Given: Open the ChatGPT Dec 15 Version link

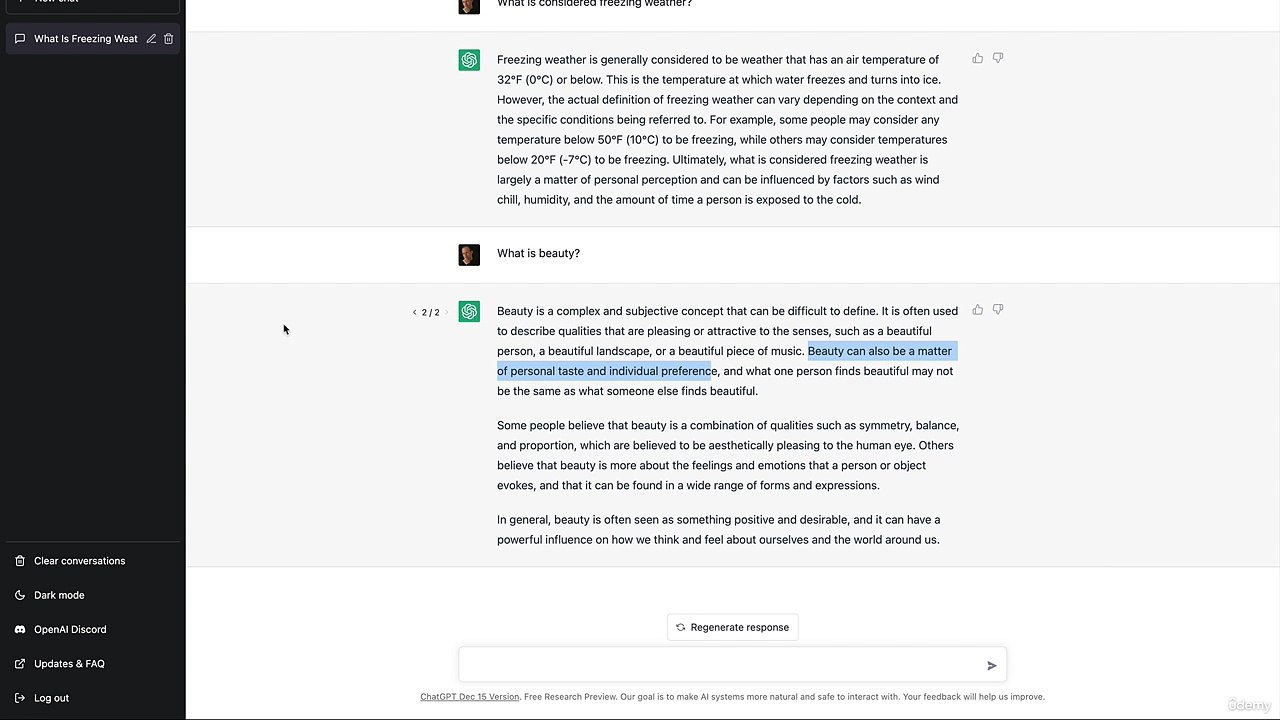Looking at the screenshot, I should [x=469, y=697].
